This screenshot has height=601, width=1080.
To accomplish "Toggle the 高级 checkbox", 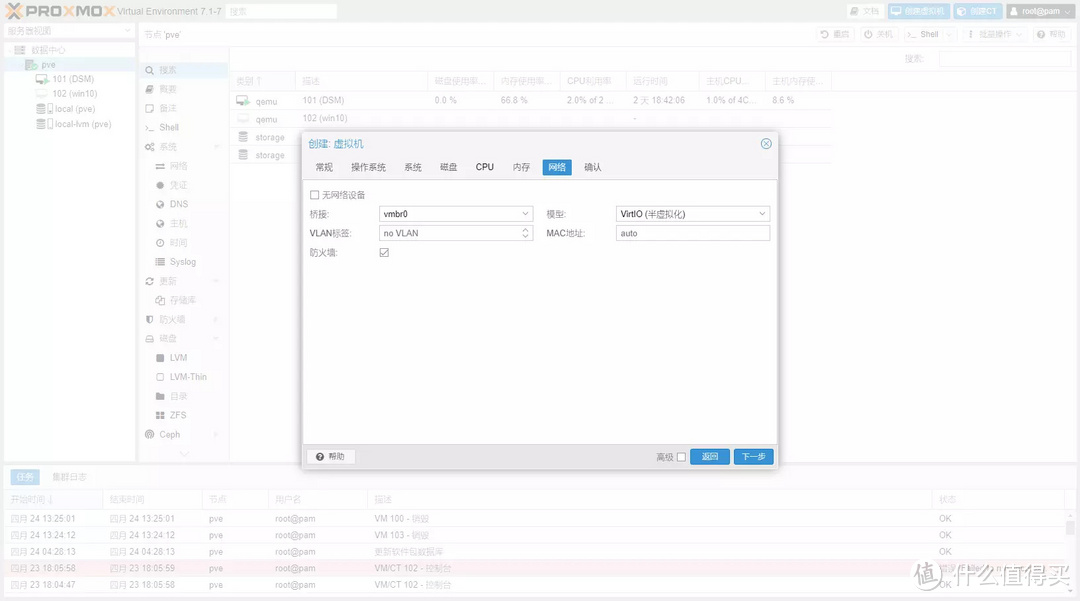I will pos(681,457).
